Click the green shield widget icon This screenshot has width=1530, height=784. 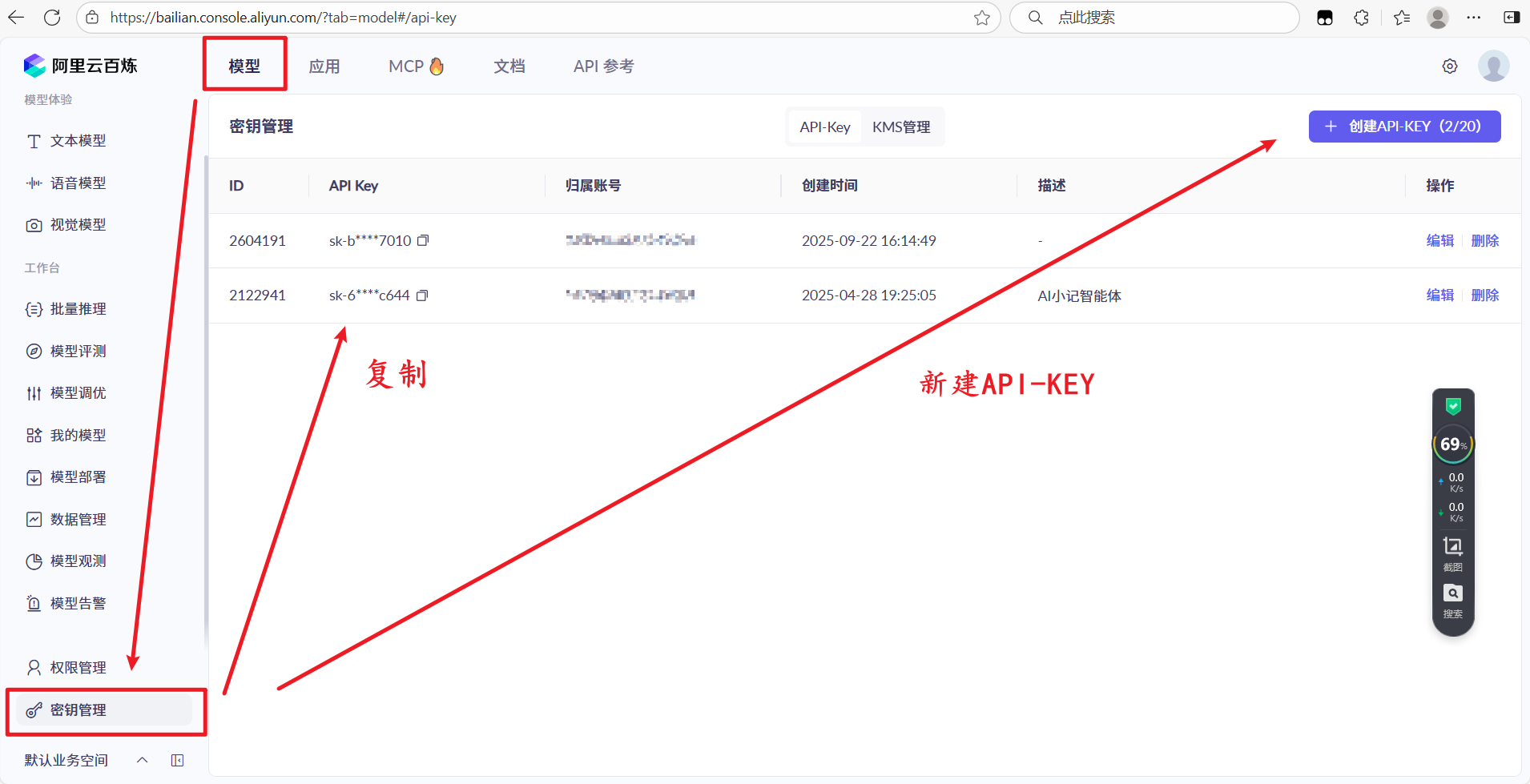[x=1453, y=406]
